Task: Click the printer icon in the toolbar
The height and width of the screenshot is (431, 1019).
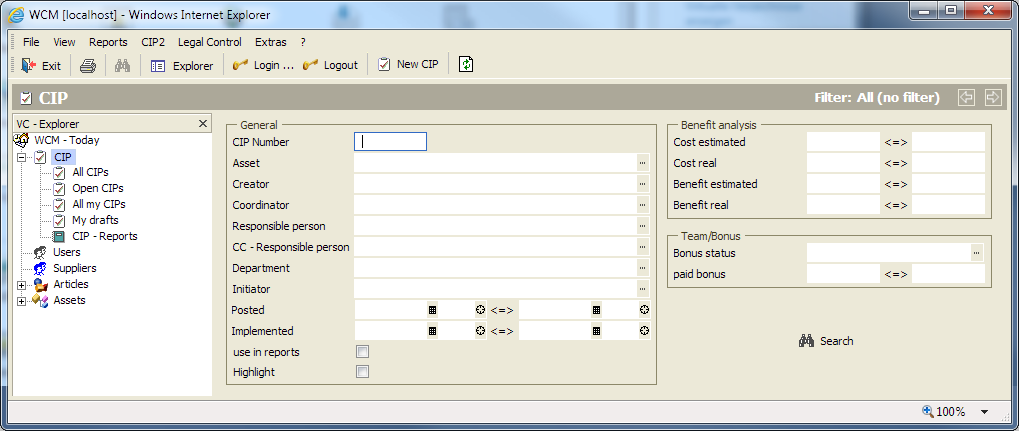Action: point(88,65)
